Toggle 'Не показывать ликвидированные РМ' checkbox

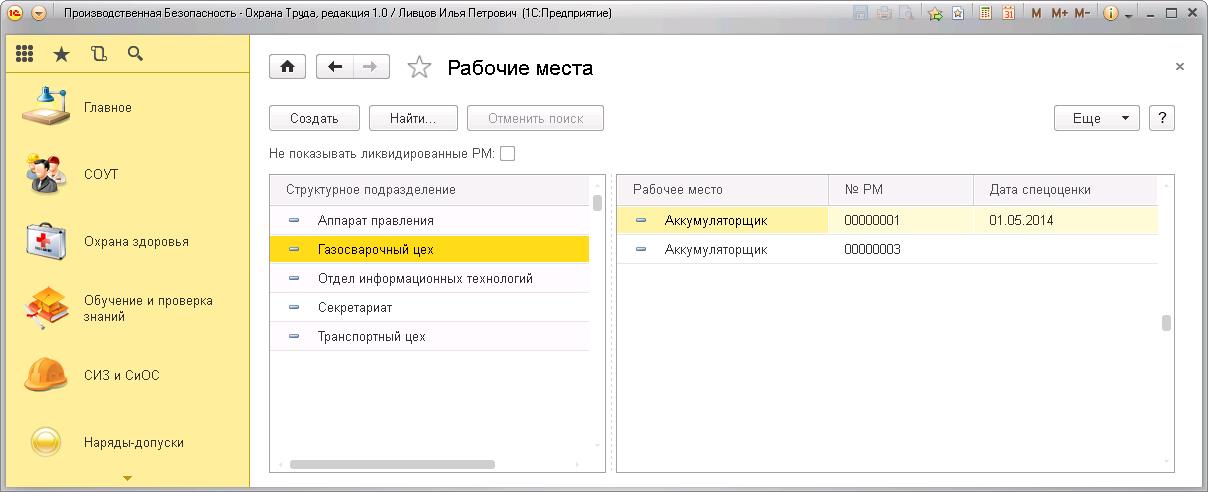click(508, 154)
